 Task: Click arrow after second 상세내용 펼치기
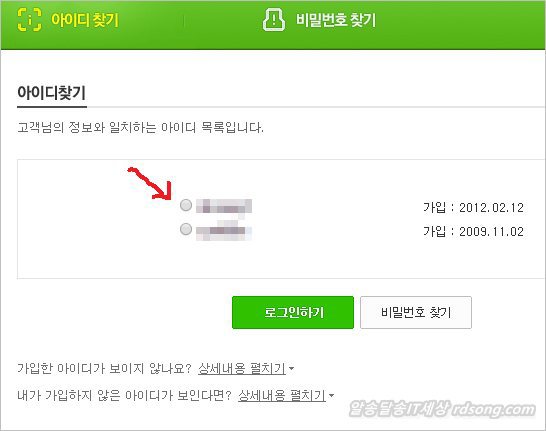click(332, 395)
